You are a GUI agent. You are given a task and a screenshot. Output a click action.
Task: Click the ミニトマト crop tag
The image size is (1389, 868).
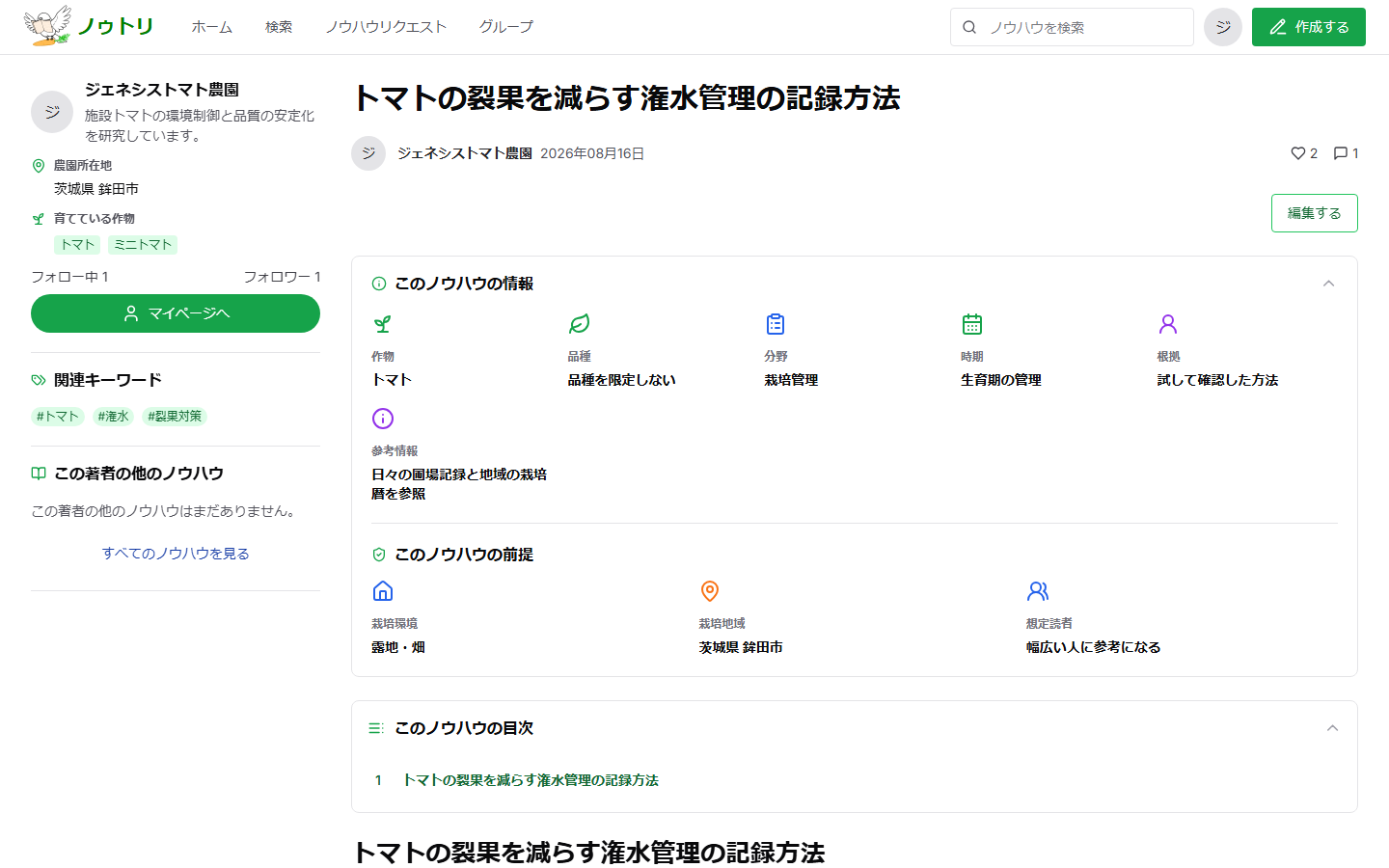[143, 245]
